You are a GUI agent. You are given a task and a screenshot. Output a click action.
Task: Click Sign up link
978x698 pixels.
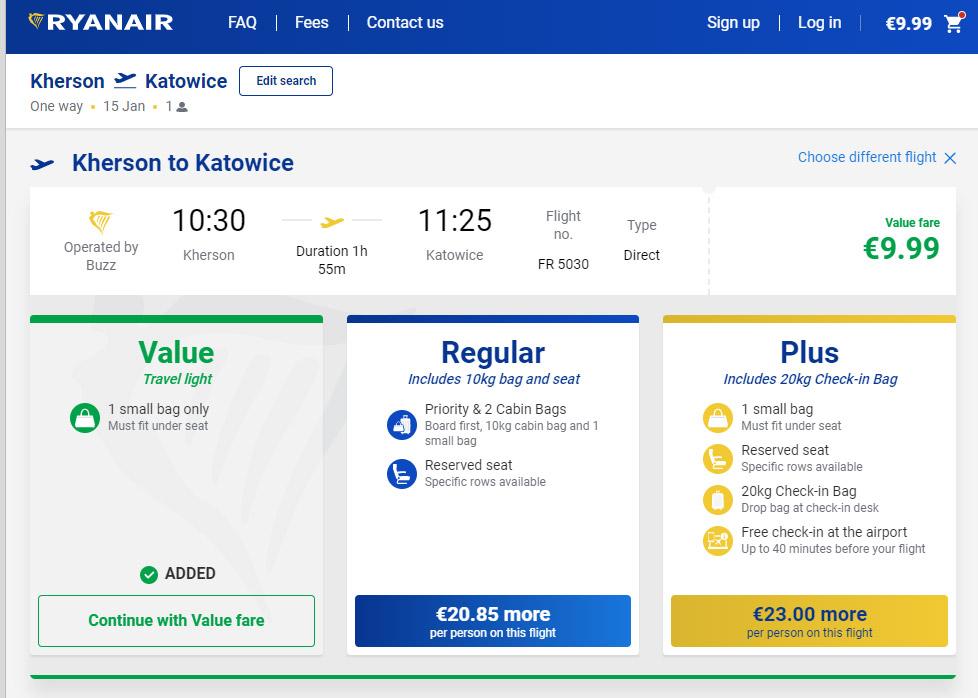733,23
